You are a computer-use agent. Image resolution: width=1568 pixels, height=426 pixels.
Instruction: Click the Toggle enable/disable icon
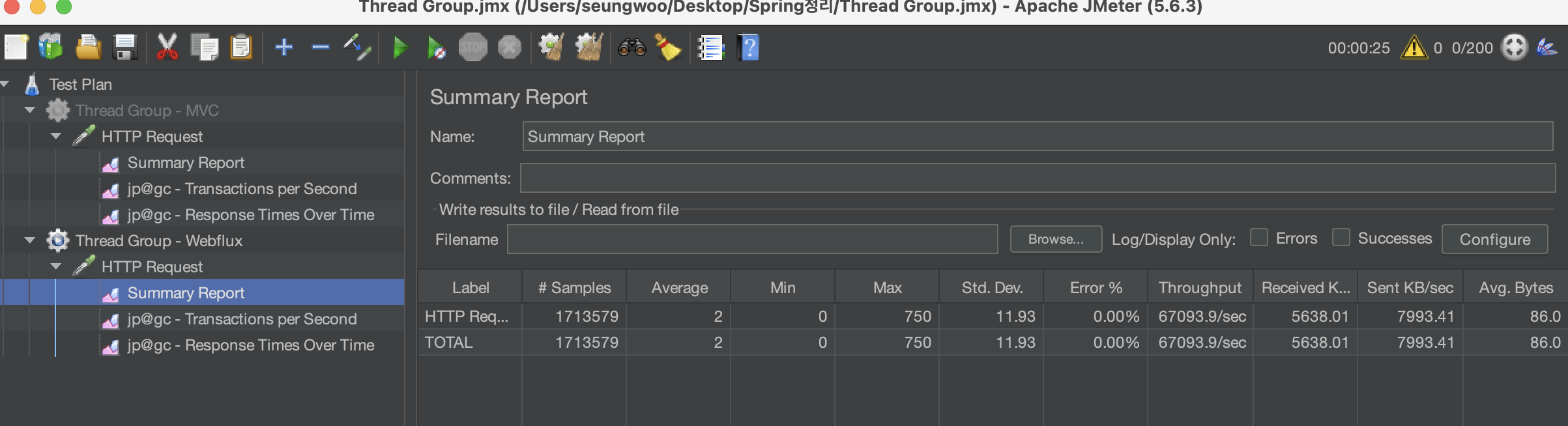click(x=357, y=48)
